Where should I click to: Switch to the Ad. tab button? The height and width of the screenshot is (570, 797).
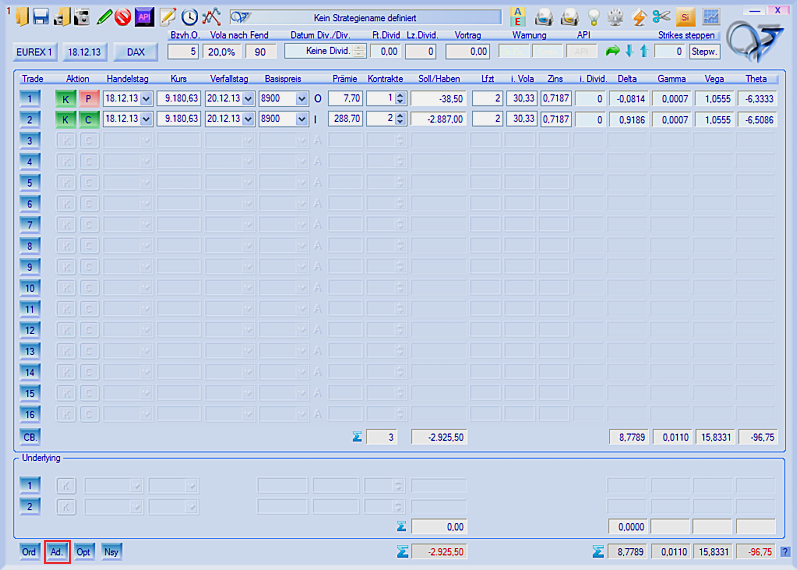tap(56, 552)
